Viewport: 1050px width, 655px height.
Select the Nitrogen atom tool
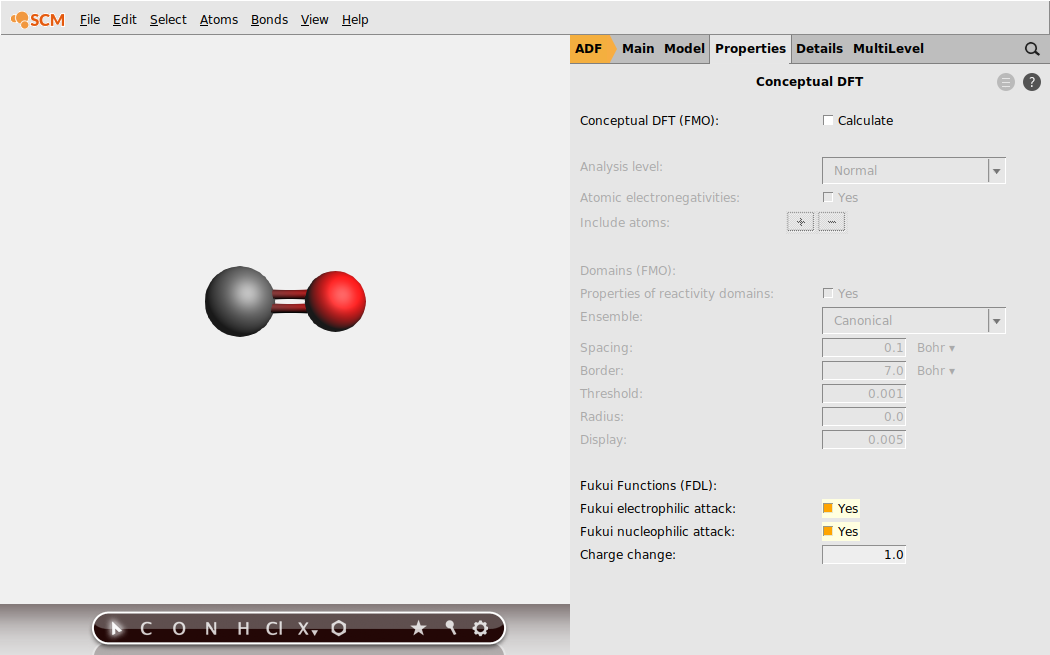tap(211, 628)
